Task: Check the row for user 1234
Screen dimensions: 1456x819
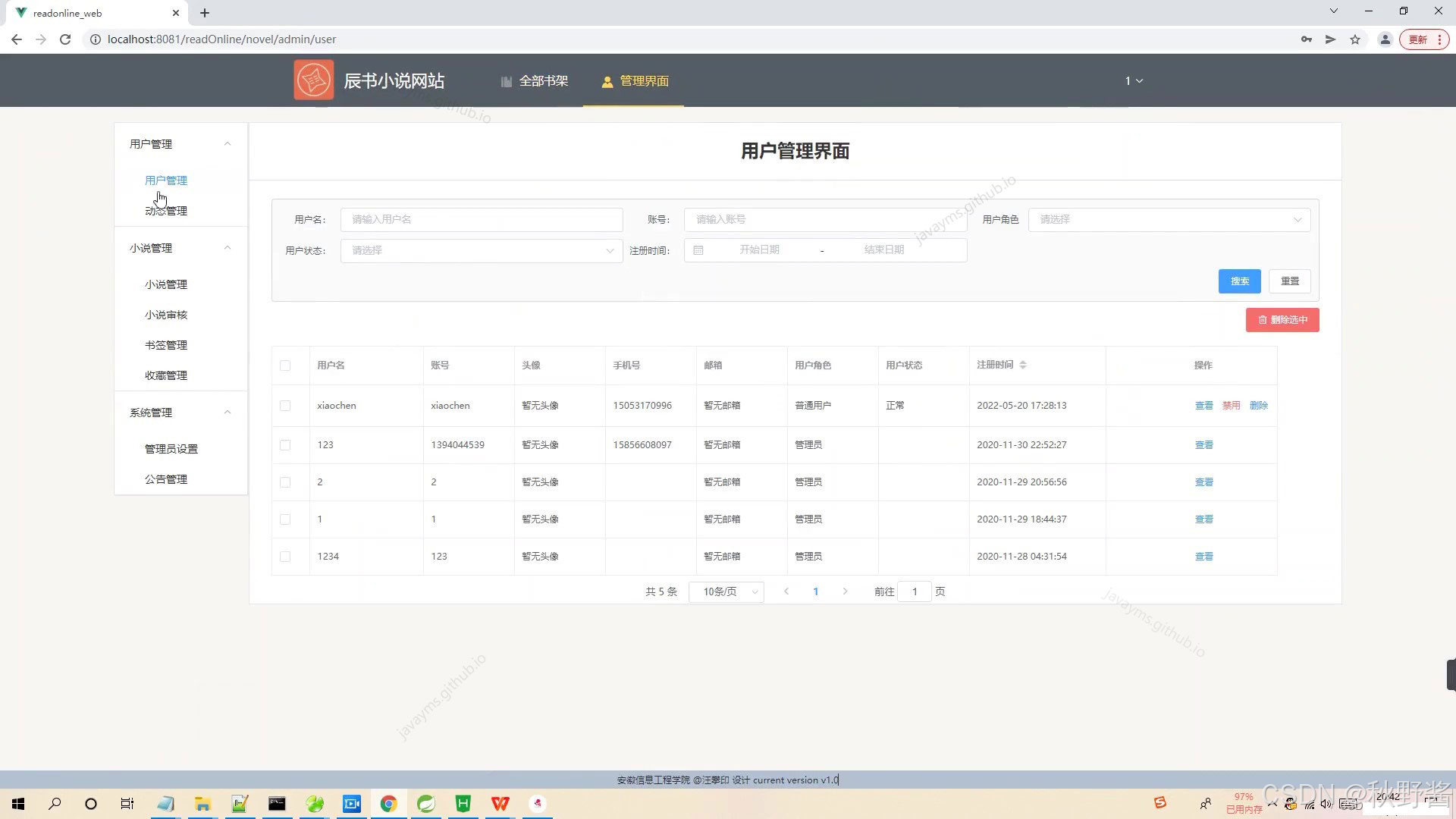Action: coord(285,557)
